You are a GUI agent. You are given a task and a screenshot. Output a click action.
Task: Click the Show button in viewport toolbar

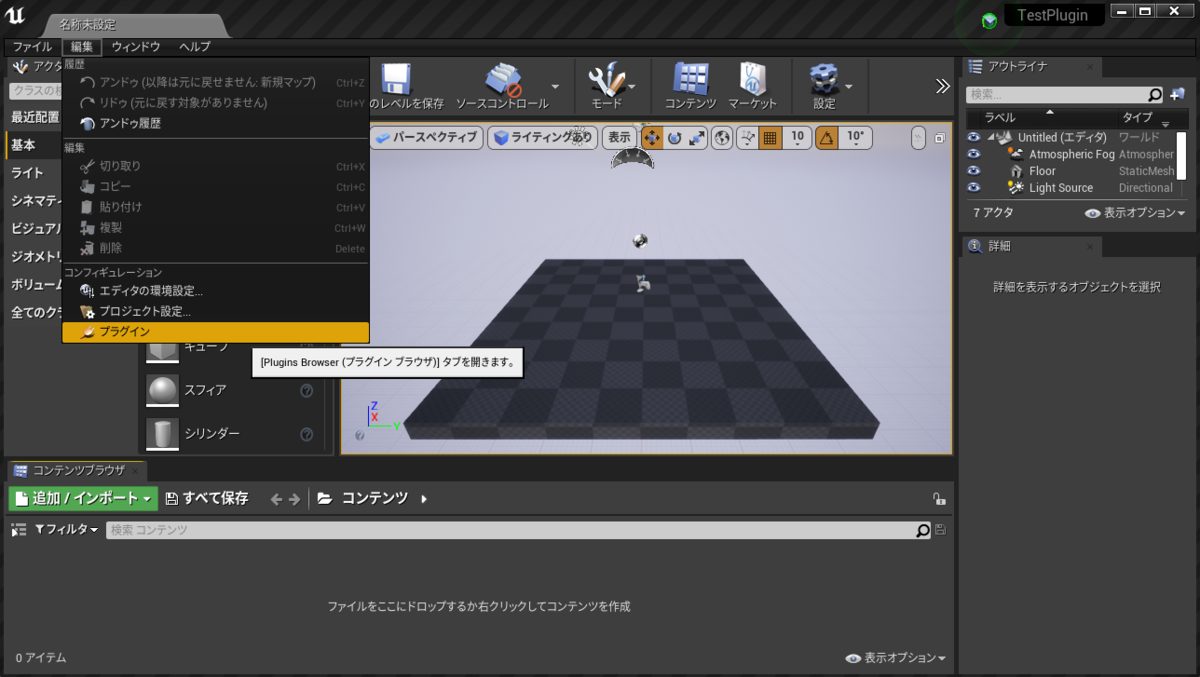click(619, 138)
